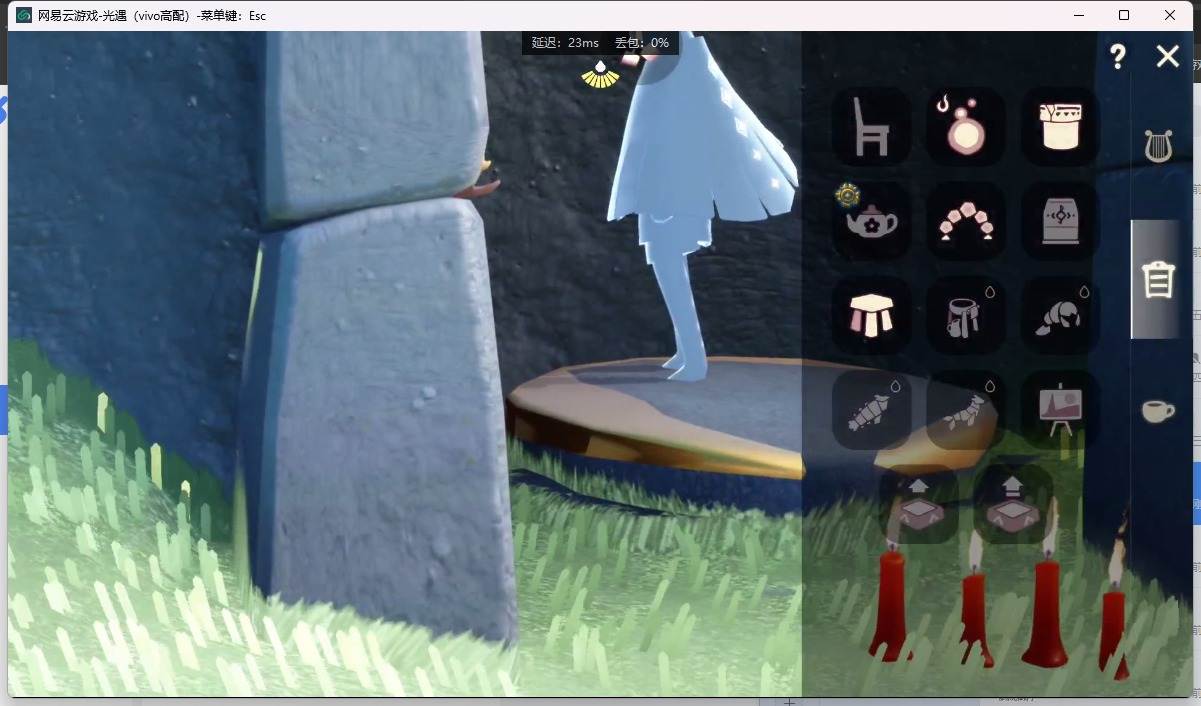Choose the carved stone lantern prop icon
The width and height of the screenshot is (1201, 706).
point(1060,221)
